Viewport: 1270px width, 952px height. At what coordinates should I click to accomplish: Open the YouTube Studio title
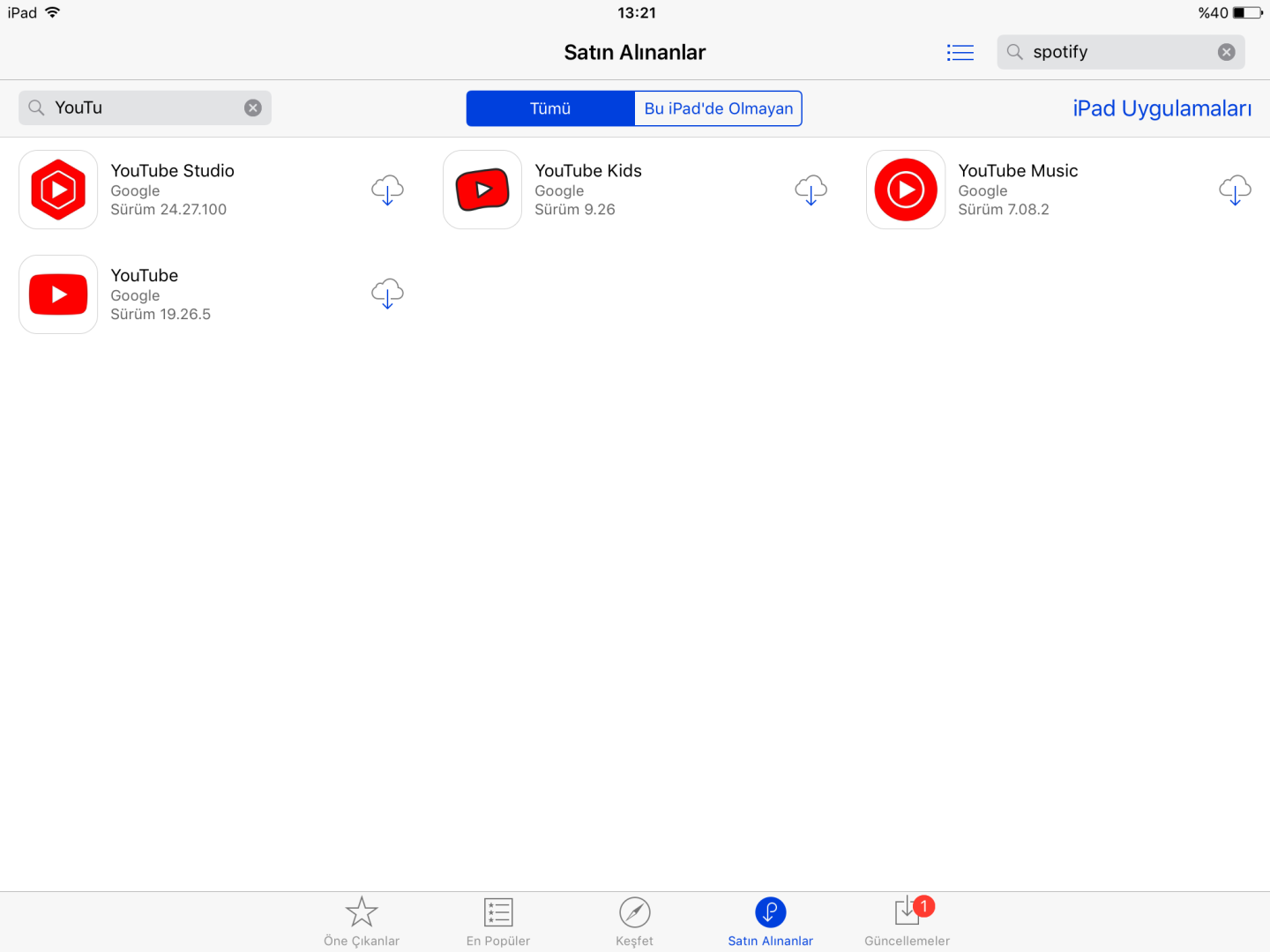(x=173, y=171)
